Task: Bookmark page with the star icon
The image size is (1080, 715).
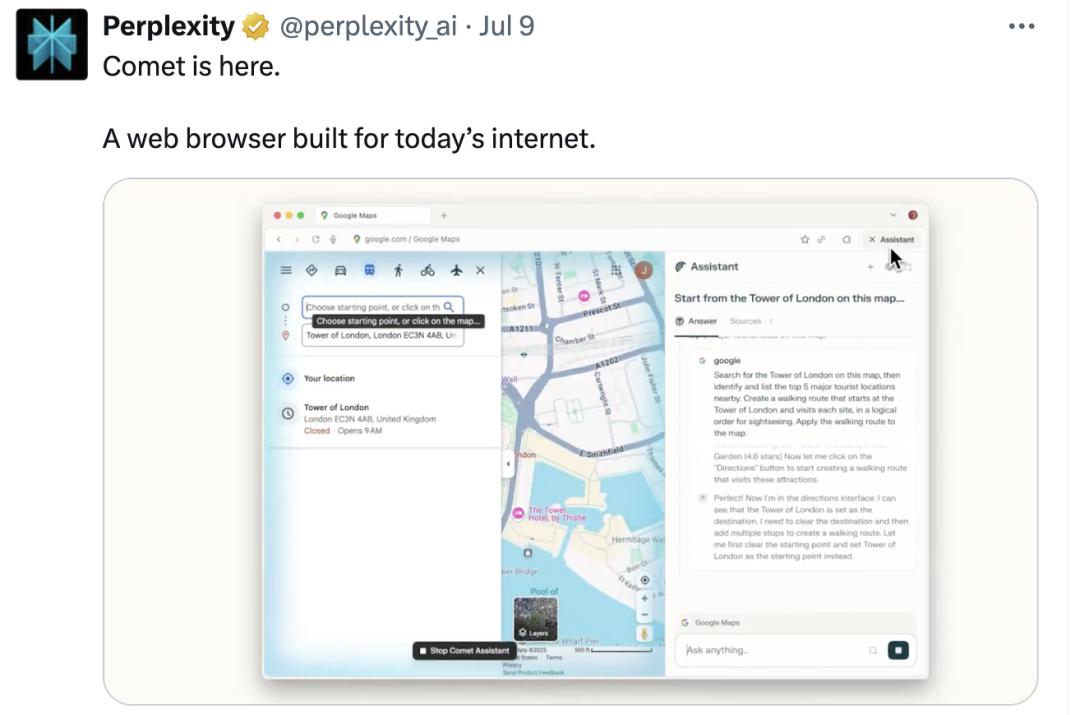Action: [x=804, y=240]
